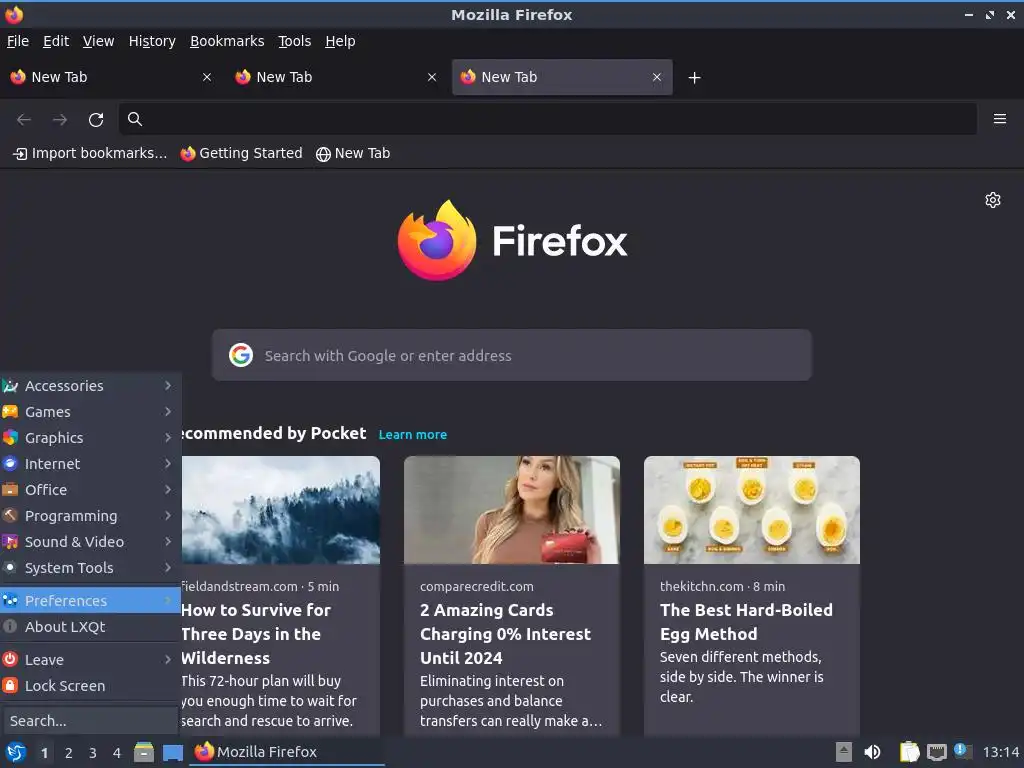Expand Sound & Video submenu
The width and height of the screenshot is (1024, 768).
click(90, 542)
